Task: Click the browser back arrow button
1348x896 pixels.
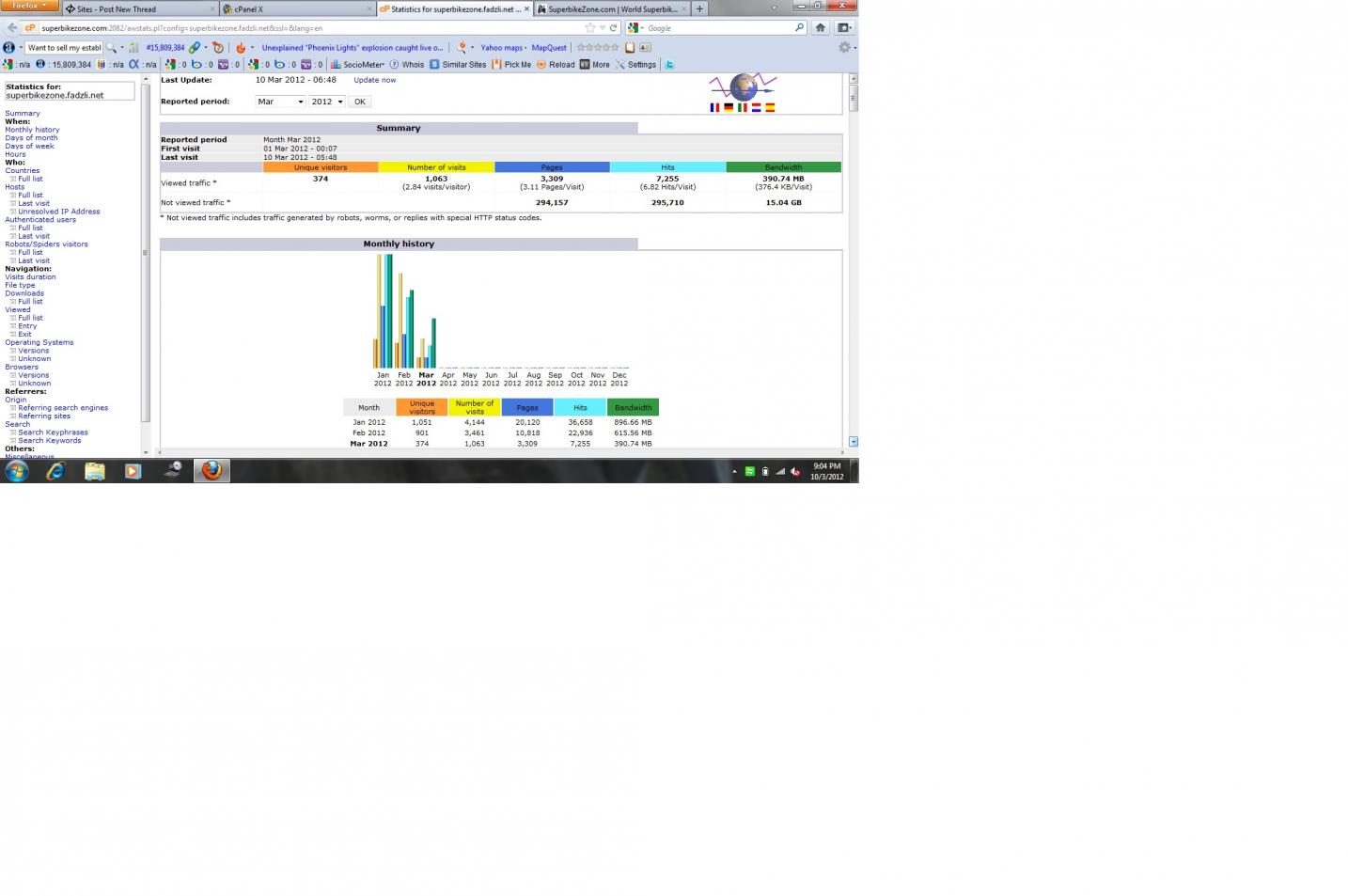Action: (12, 28)
